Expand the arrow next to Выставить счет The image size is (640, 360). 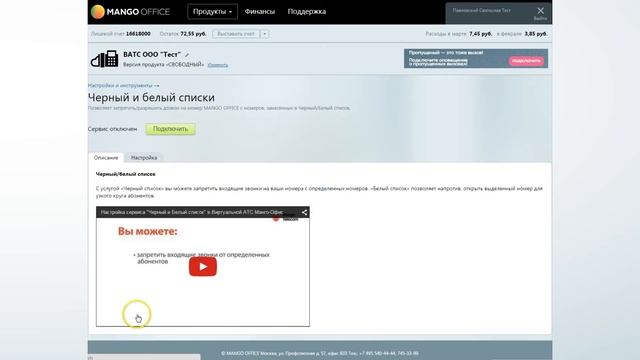click(x=264, y=34)
